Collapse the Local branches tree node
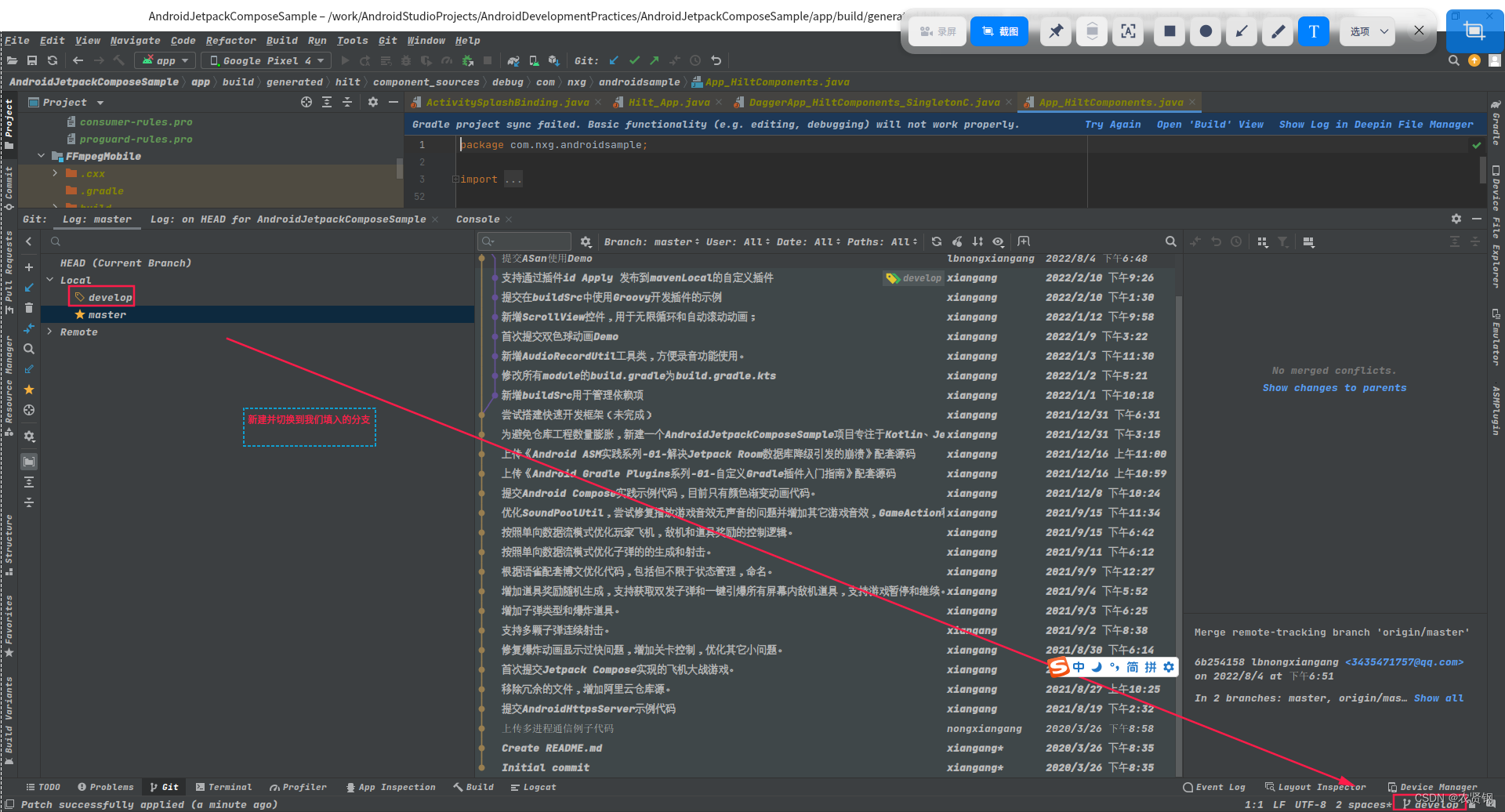The height and width of the screenshot is (812, 1505). [50, 280]
